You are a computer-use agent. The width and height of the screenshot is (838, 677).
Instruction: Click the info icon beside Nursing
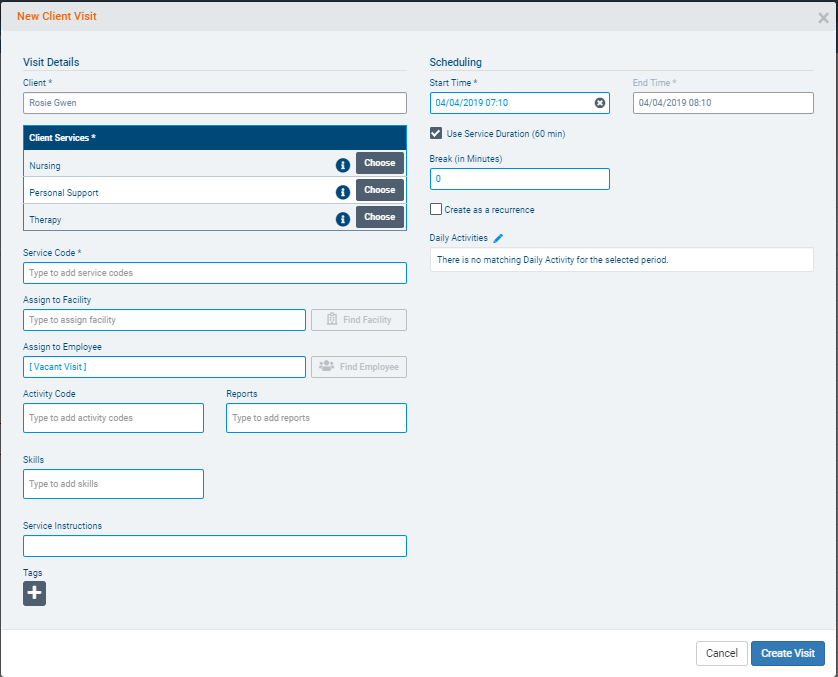point(343,164)
